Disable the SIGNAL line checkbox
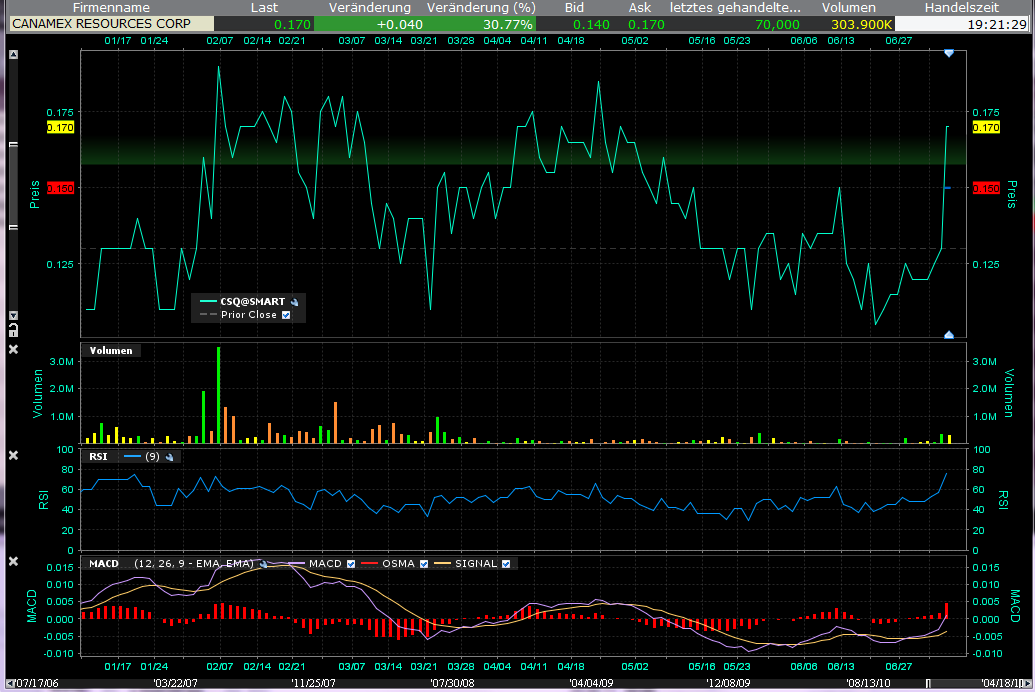The image size is (1035, 692). pyautogui.click(x=505, y=563)
